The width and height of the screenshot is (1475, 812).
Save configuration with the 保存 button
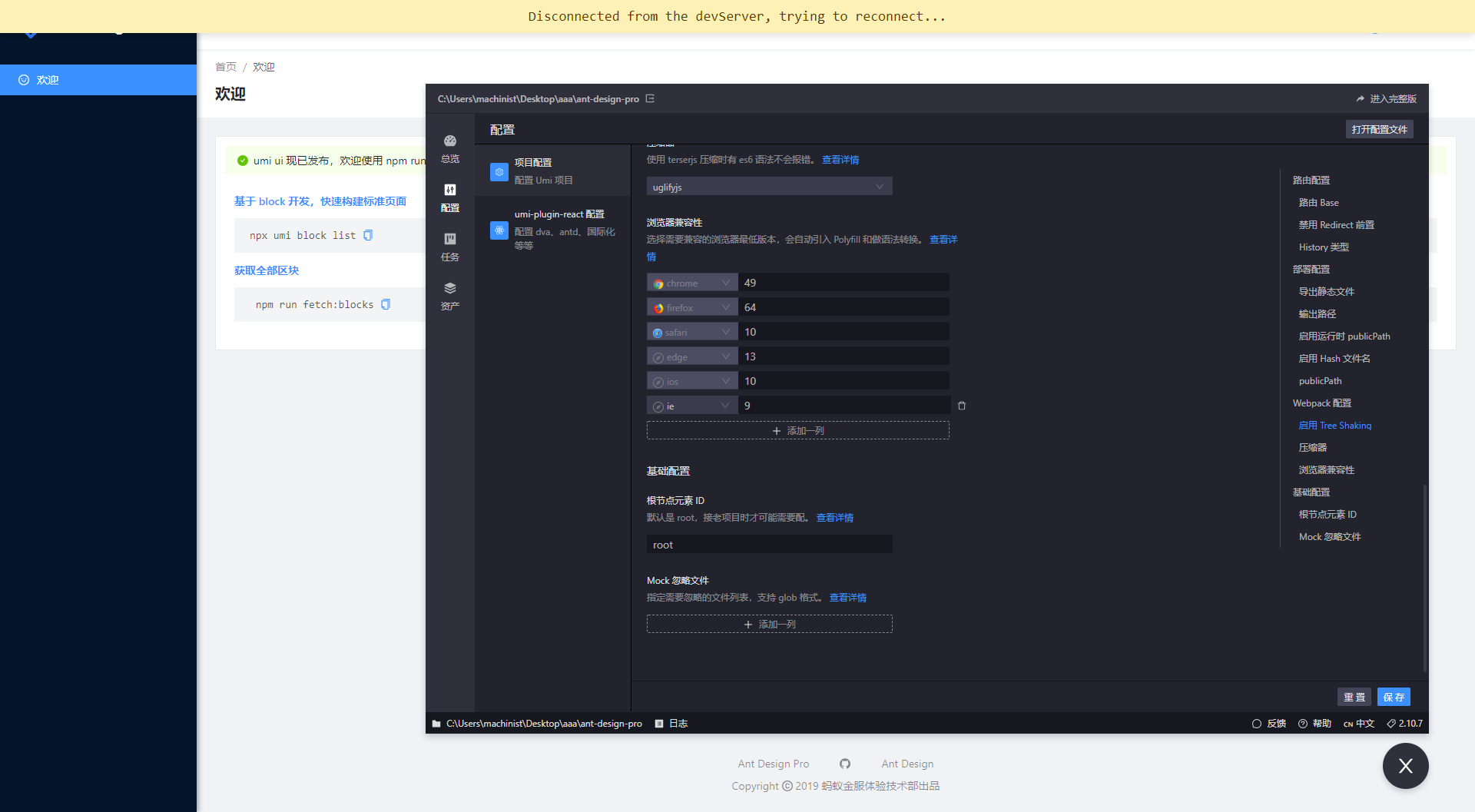1394,697
